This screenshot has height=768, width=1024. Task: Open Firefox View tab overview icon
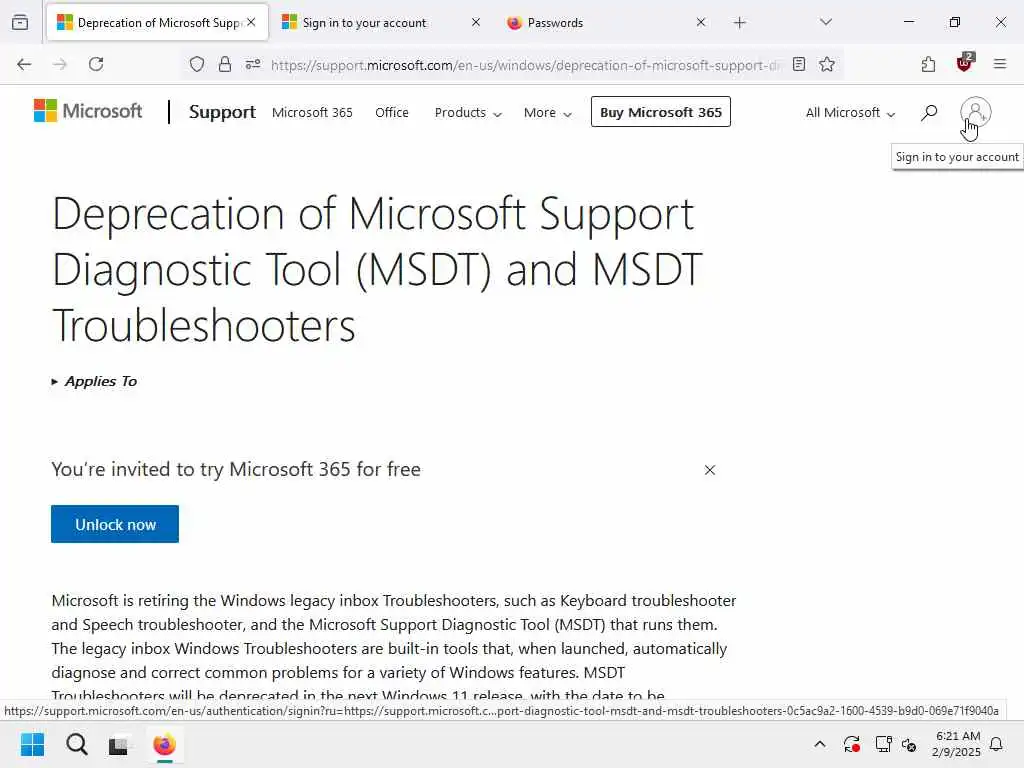point(20,22)
